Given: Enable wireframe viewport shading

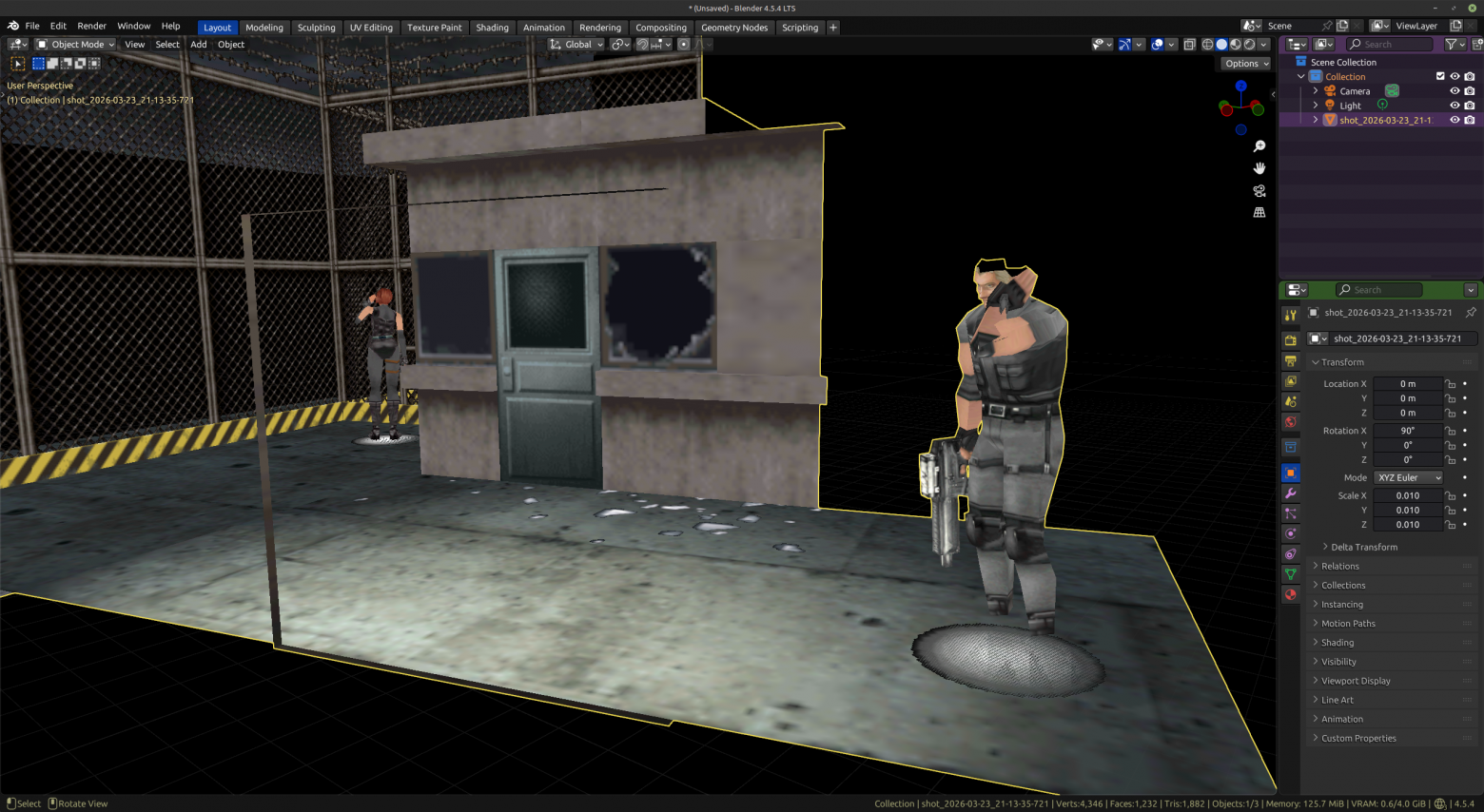Looking at the screenshot, I should point(1208,45).
